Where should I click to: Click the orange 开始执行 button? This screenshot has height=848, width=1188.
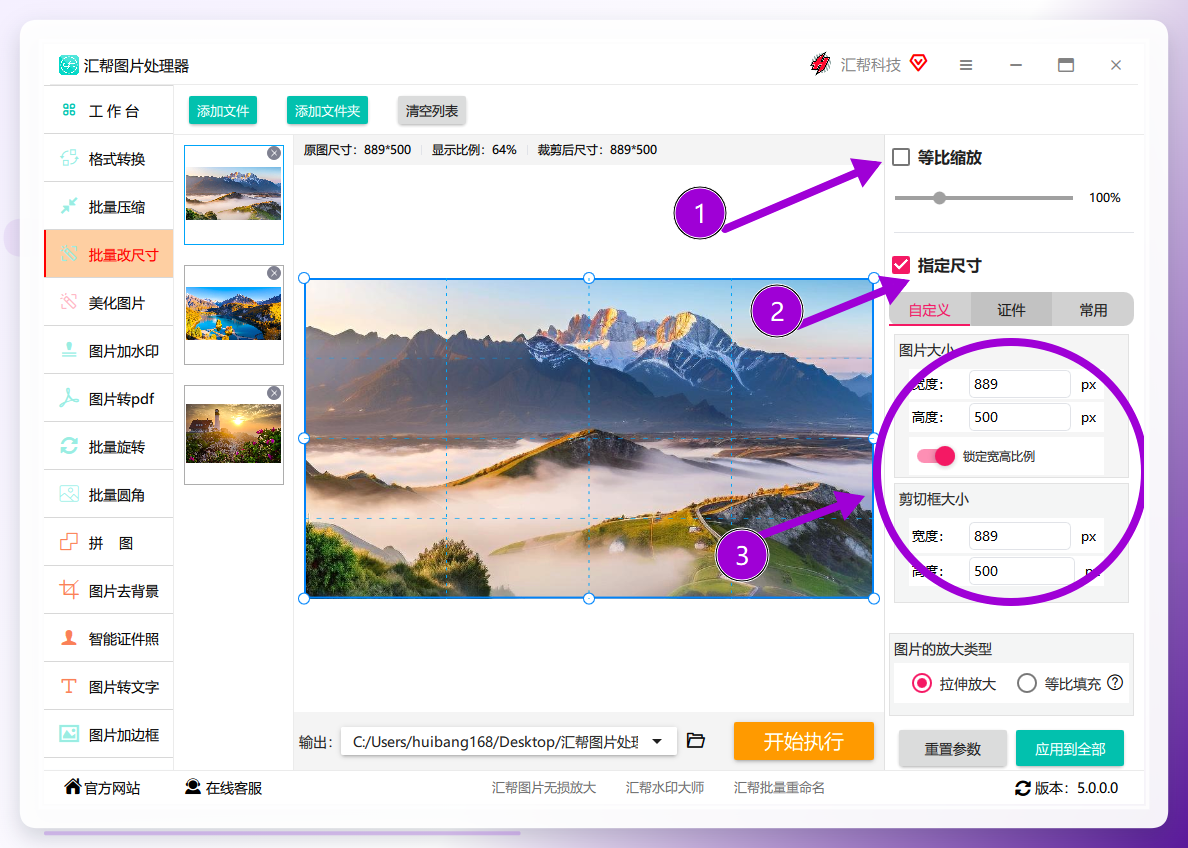pos(804,740)
